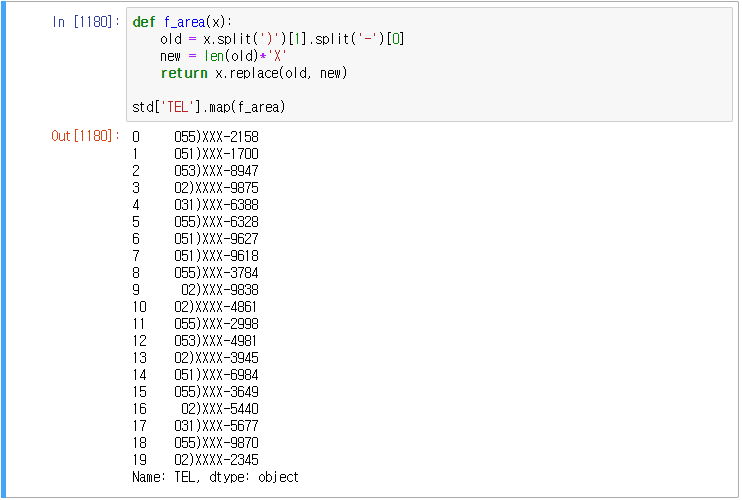Viewport: 742px width, 500px height.
Task: Click the std['TEL'].map(f_area) line
Action: 209,107
